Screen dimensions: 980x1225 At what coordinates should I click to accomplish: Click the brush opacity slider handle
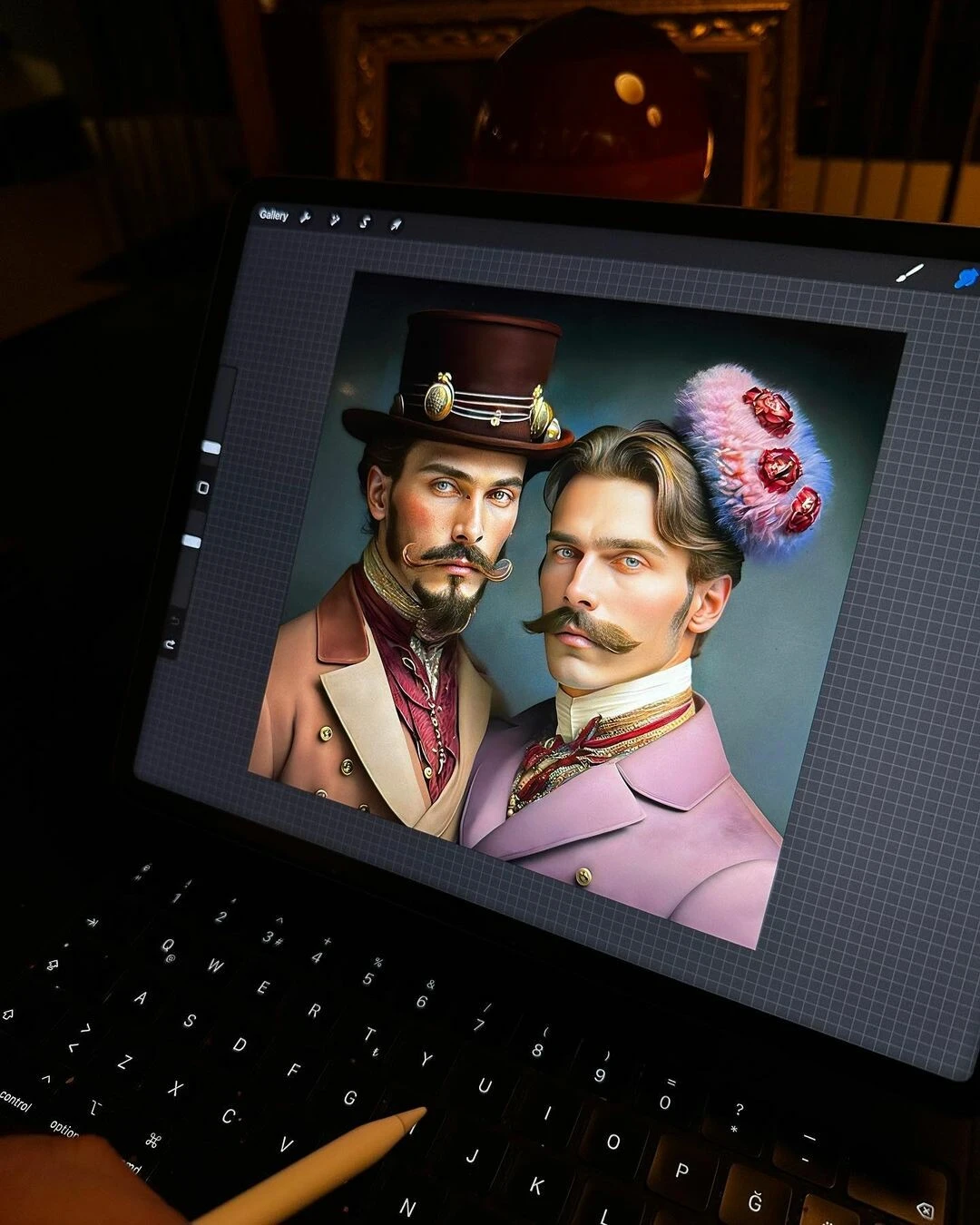point(191,542)
